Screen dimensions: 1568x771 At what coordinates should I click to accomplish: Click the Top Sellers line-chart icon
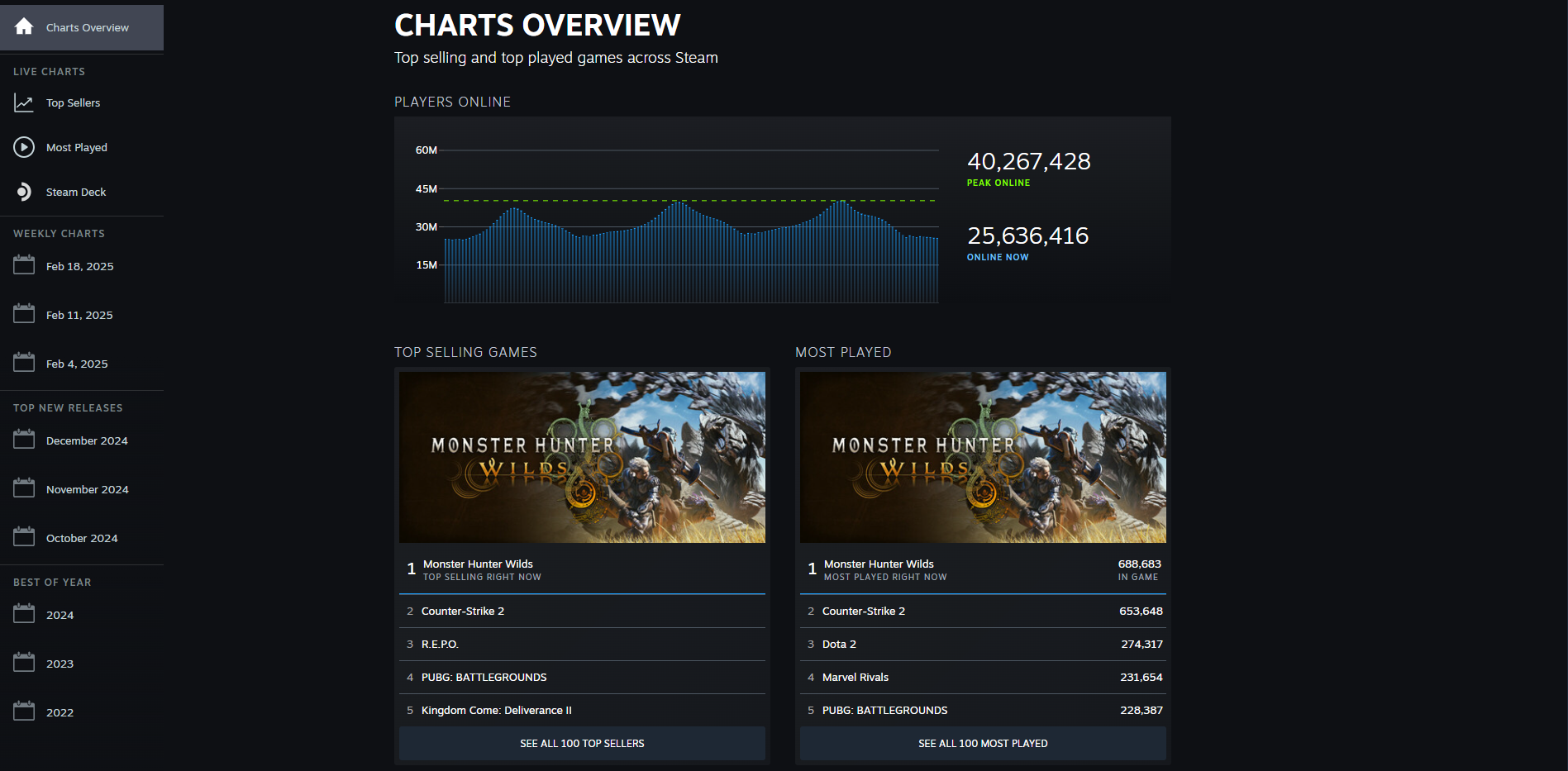click(x=24, y=103)
